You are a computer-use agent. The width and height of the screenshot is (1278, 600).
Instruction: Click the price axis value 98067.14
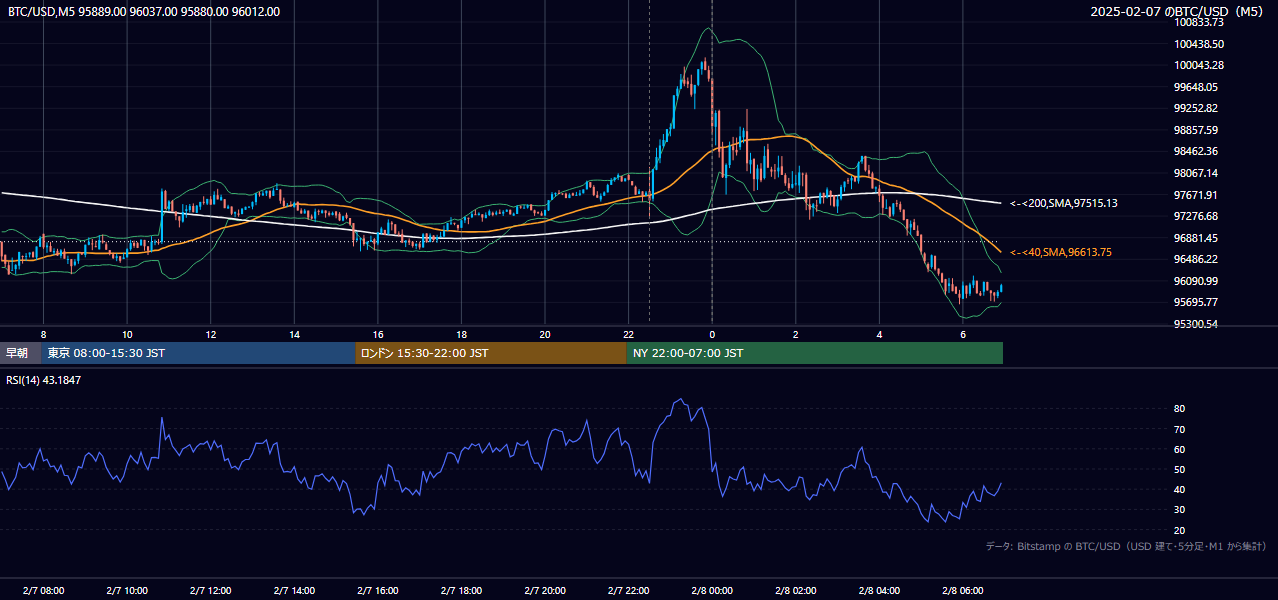pyautogui.click(x=1197, y=173)
